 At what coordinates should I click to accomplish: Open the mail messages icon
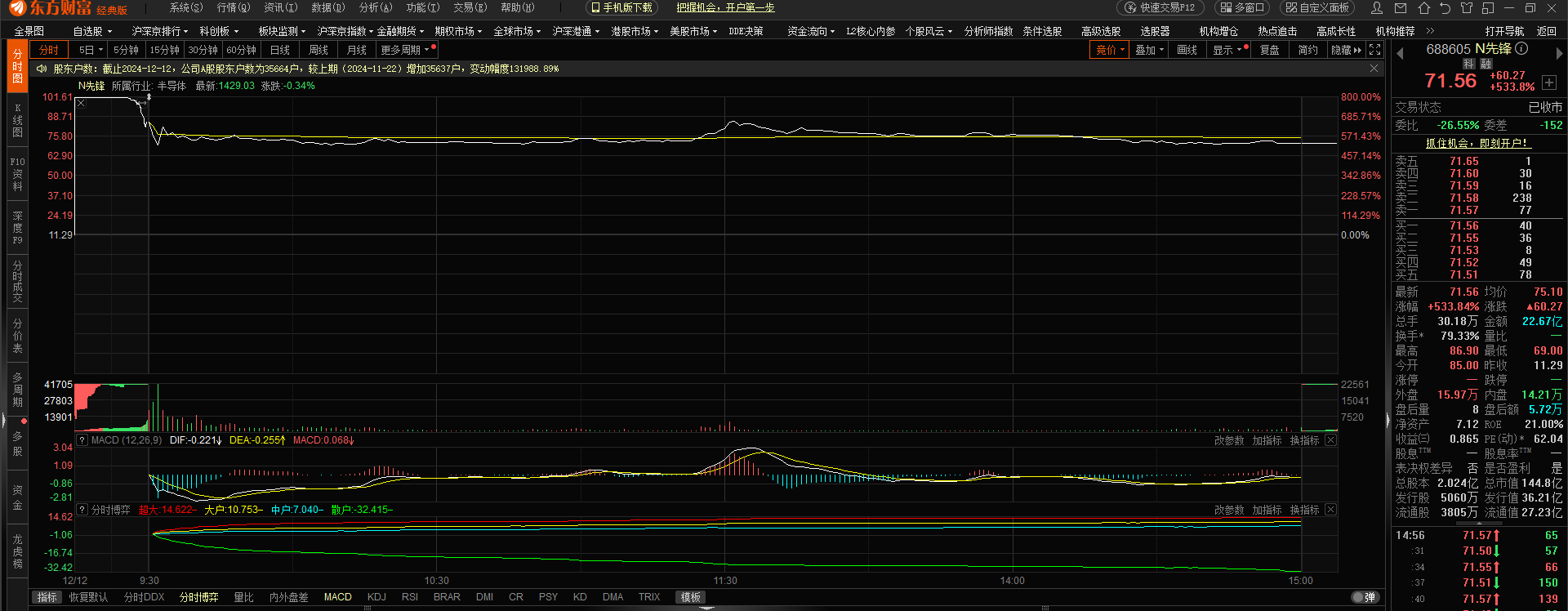click(1401, 7)
